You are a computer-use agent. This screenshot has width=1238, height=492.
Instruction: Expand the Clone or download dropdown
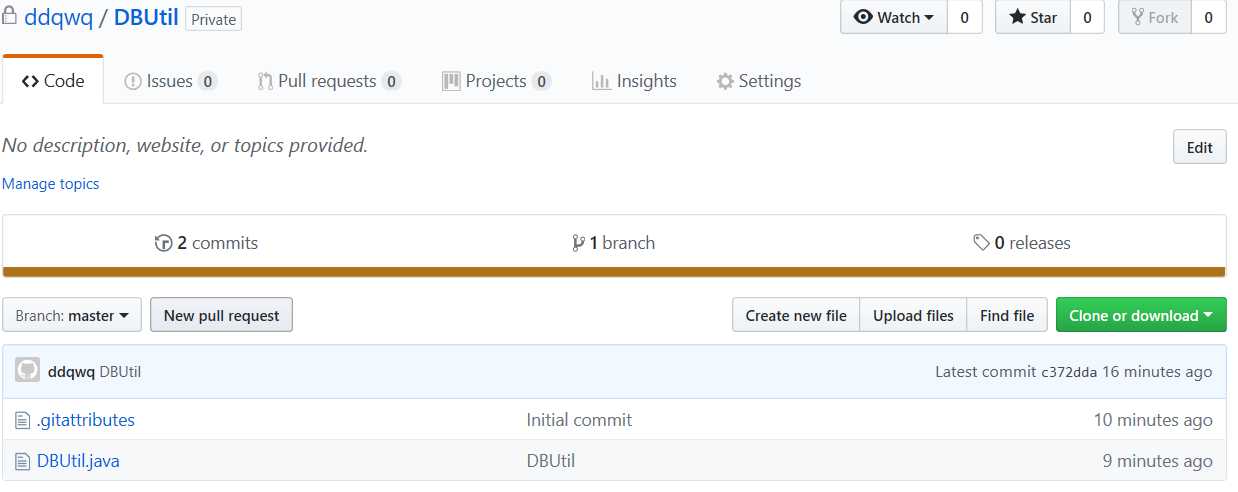(x=1141, y=315)
